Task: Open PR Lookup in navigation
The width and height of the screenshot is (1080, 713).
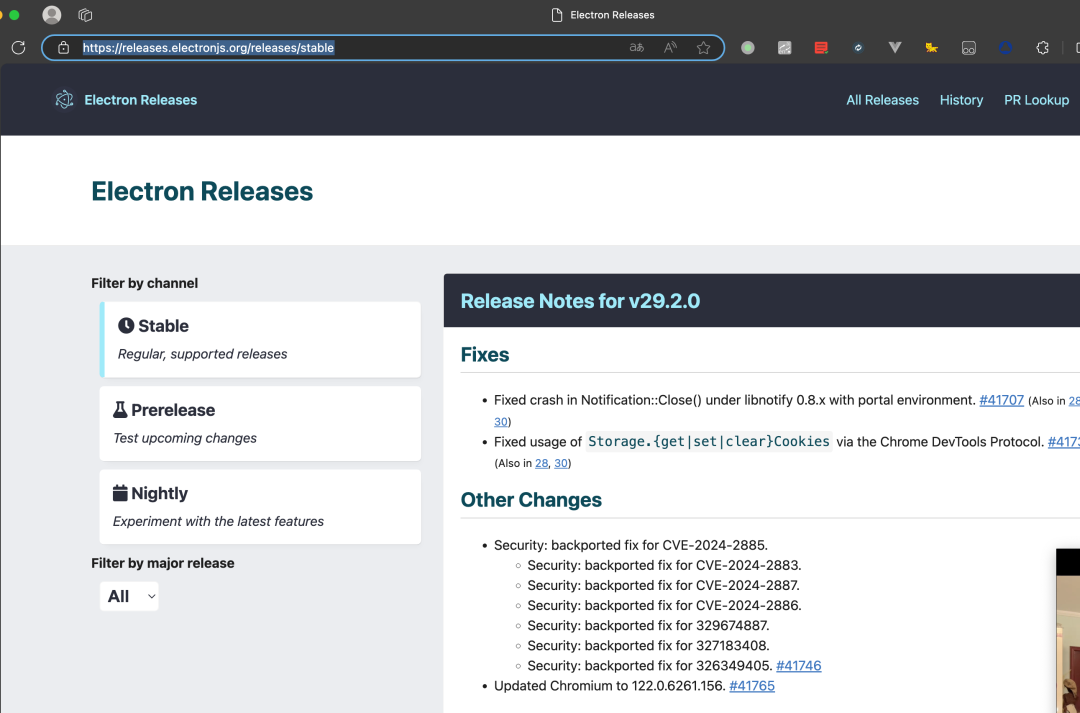Action: point(1036,100)
